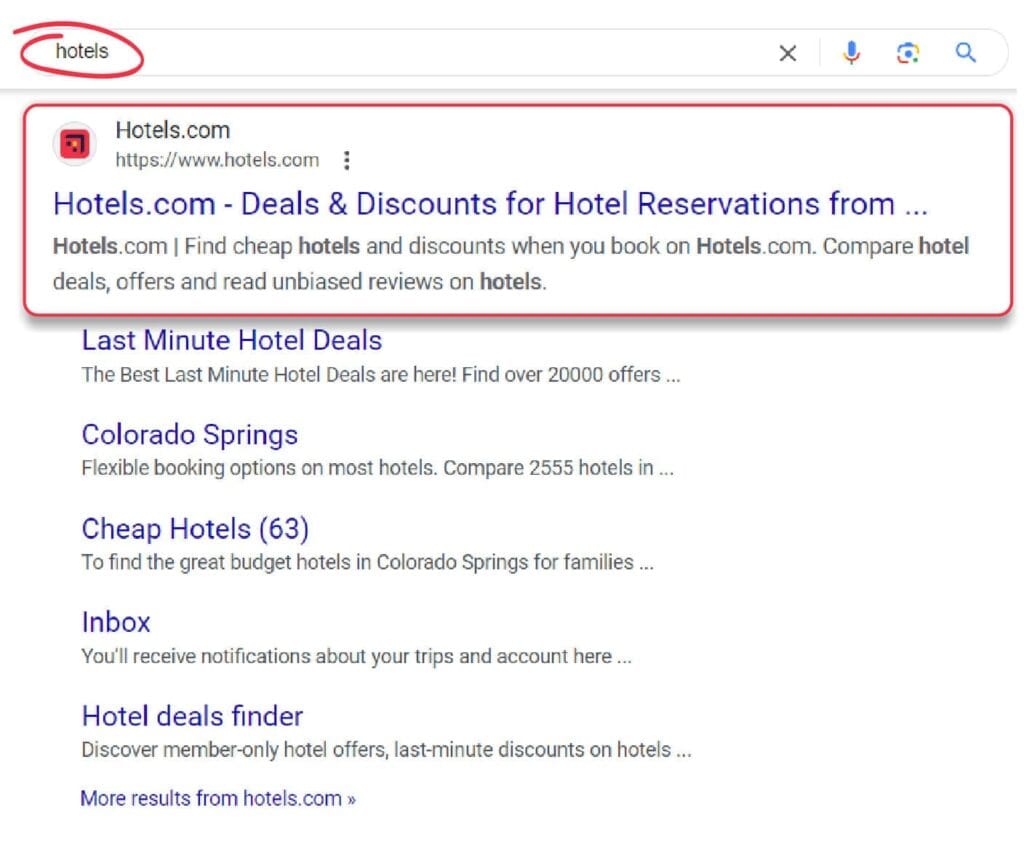The image size is (1024, 842).
Task: Click the Hotels.com site name above the URL
Action: coord(172,130)
